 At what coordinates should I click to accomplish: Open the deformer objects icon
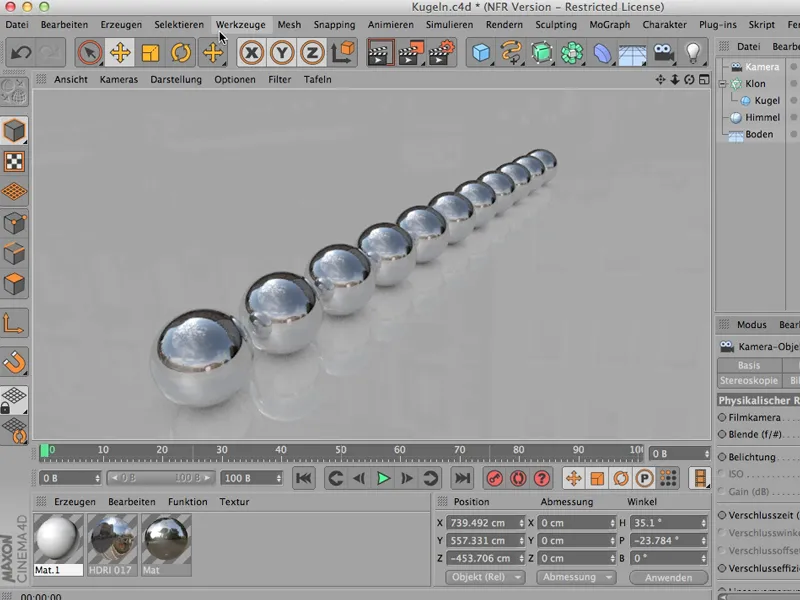tap(603, 53)
